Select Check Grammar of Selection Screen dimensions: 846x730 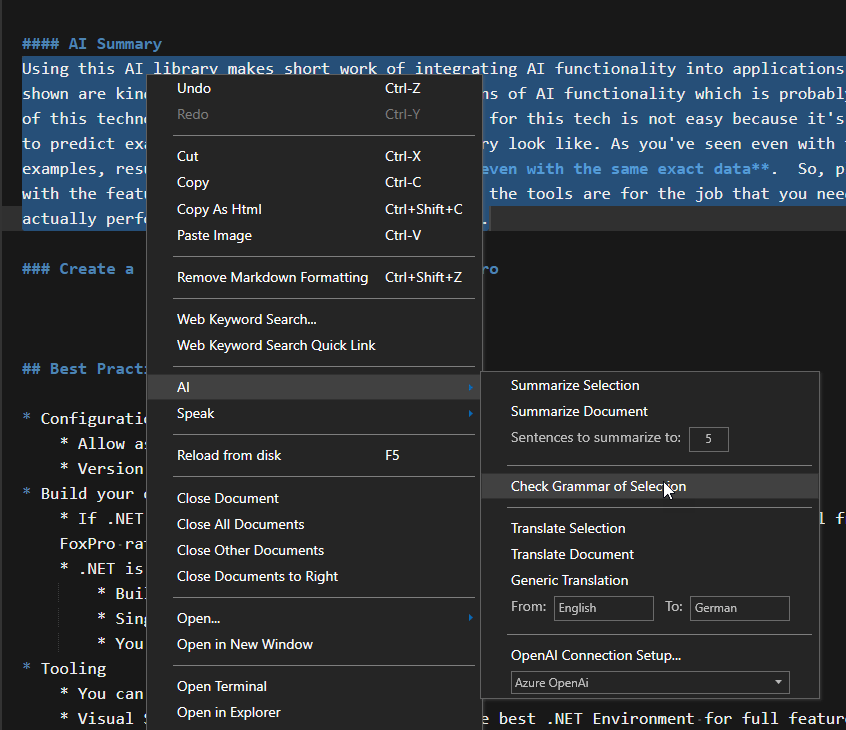[x=598, y=486]
